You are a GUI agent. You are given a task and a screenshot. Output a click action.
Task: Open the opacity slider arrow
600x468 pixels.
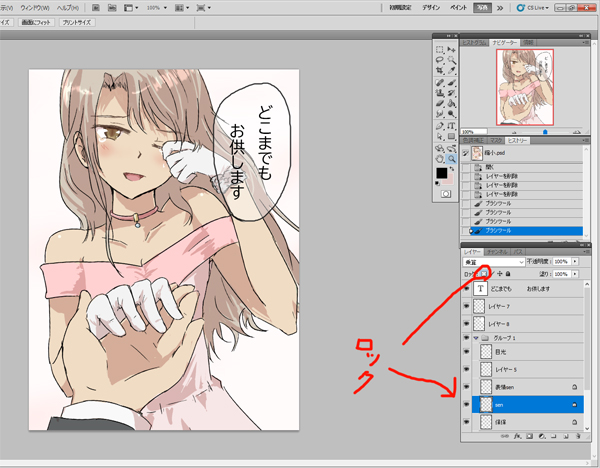click(575, 262)
